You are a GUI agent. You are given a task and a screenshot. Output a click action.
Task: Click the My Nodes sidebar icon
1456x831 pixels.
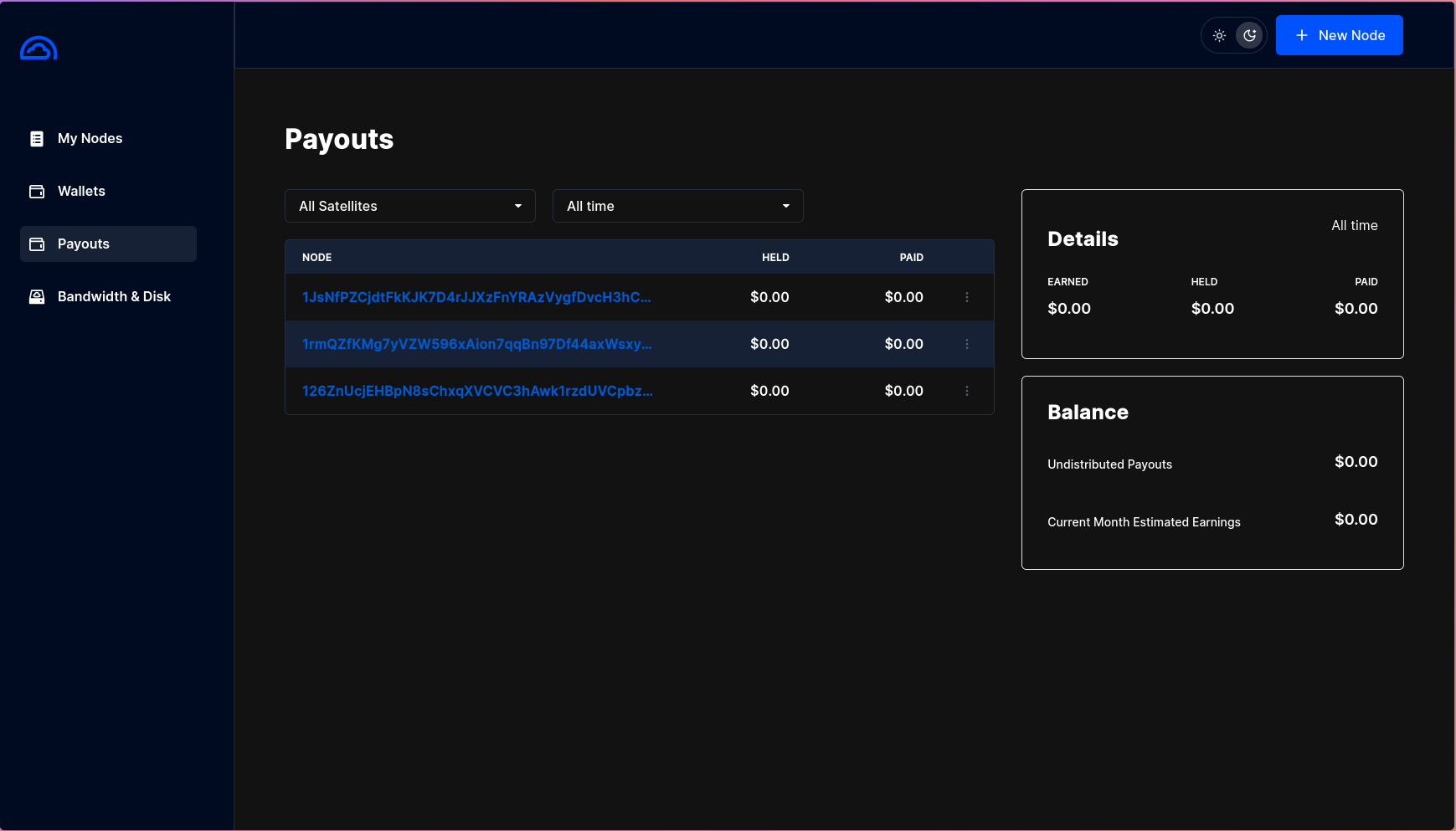click(x=37, y=139)
